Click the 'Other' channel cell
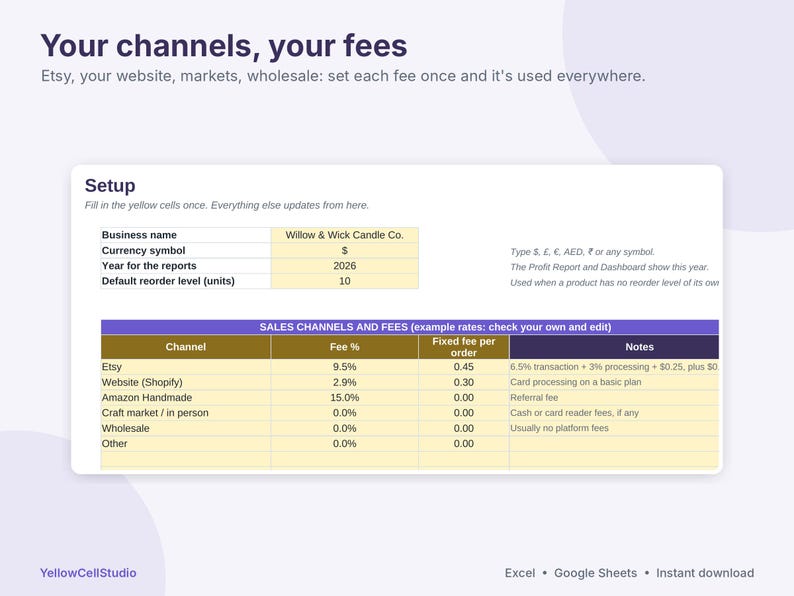The width and height of the screenshot is (794, 596). (x=186, y=444)
